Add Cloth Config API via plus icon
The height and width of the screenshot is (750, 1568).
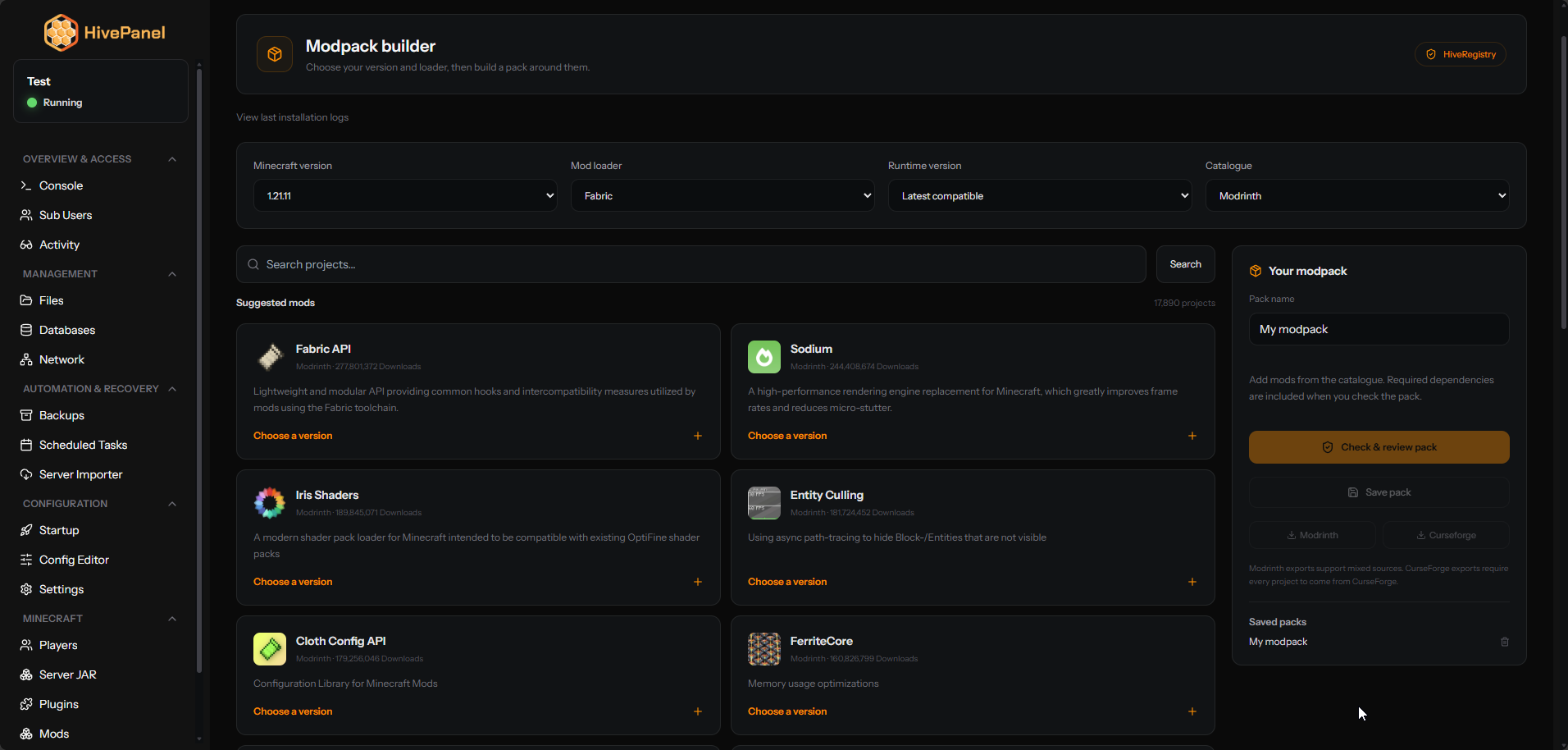(x=698, y=711)
